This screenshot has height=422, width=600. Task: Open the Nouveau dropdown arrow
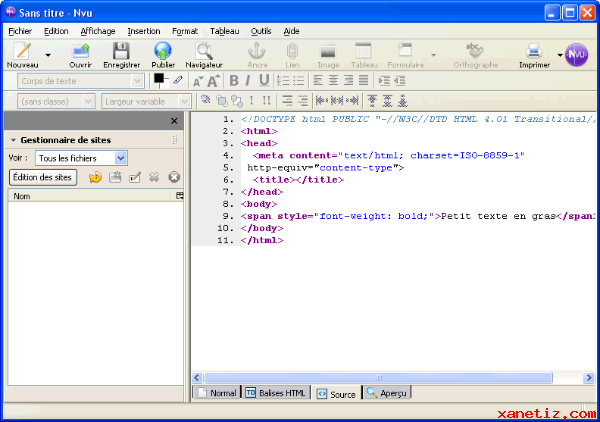(48, 55)
